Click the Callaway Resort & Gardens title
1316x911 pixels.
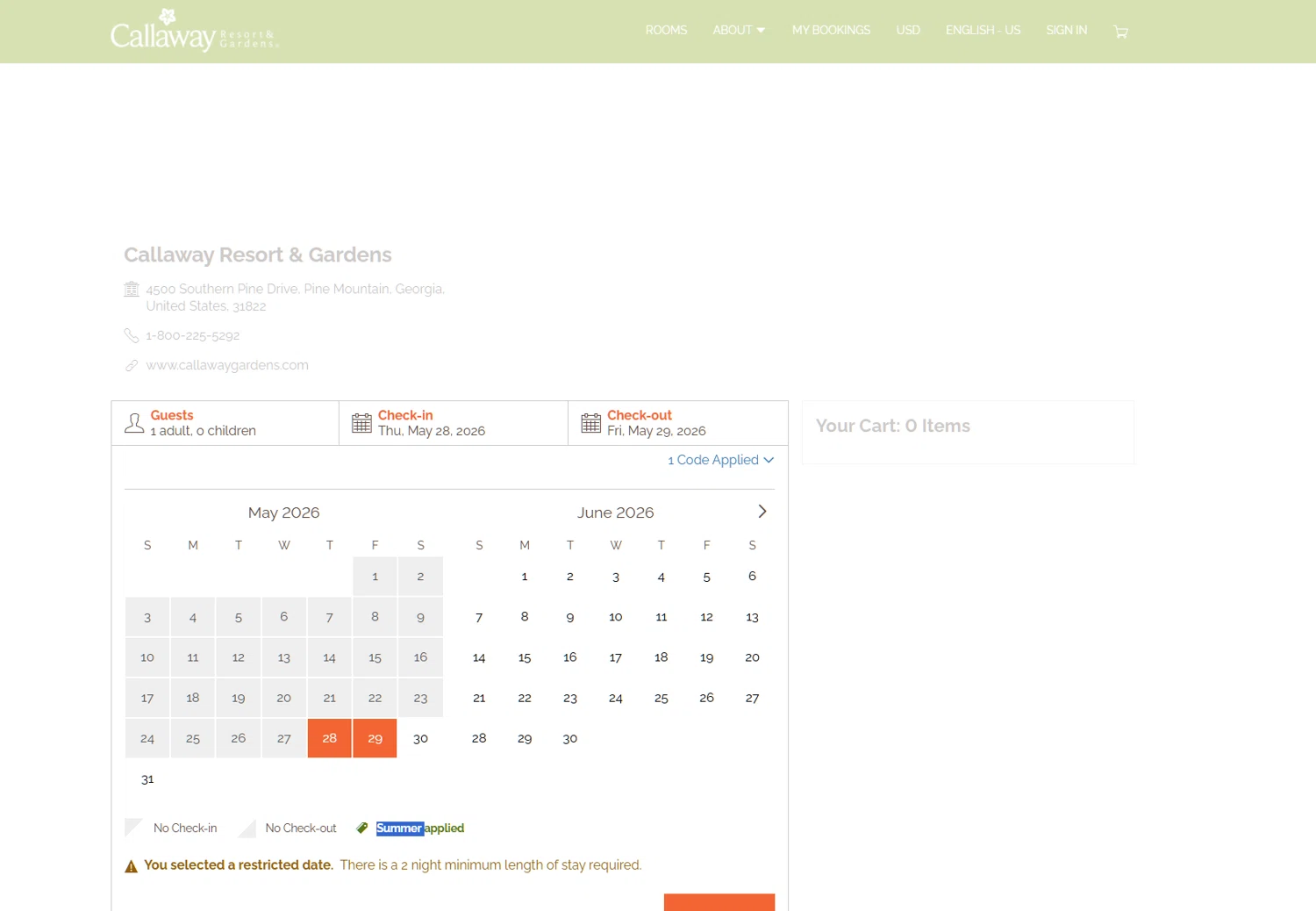pyautogui.click(x=258, y=255)
